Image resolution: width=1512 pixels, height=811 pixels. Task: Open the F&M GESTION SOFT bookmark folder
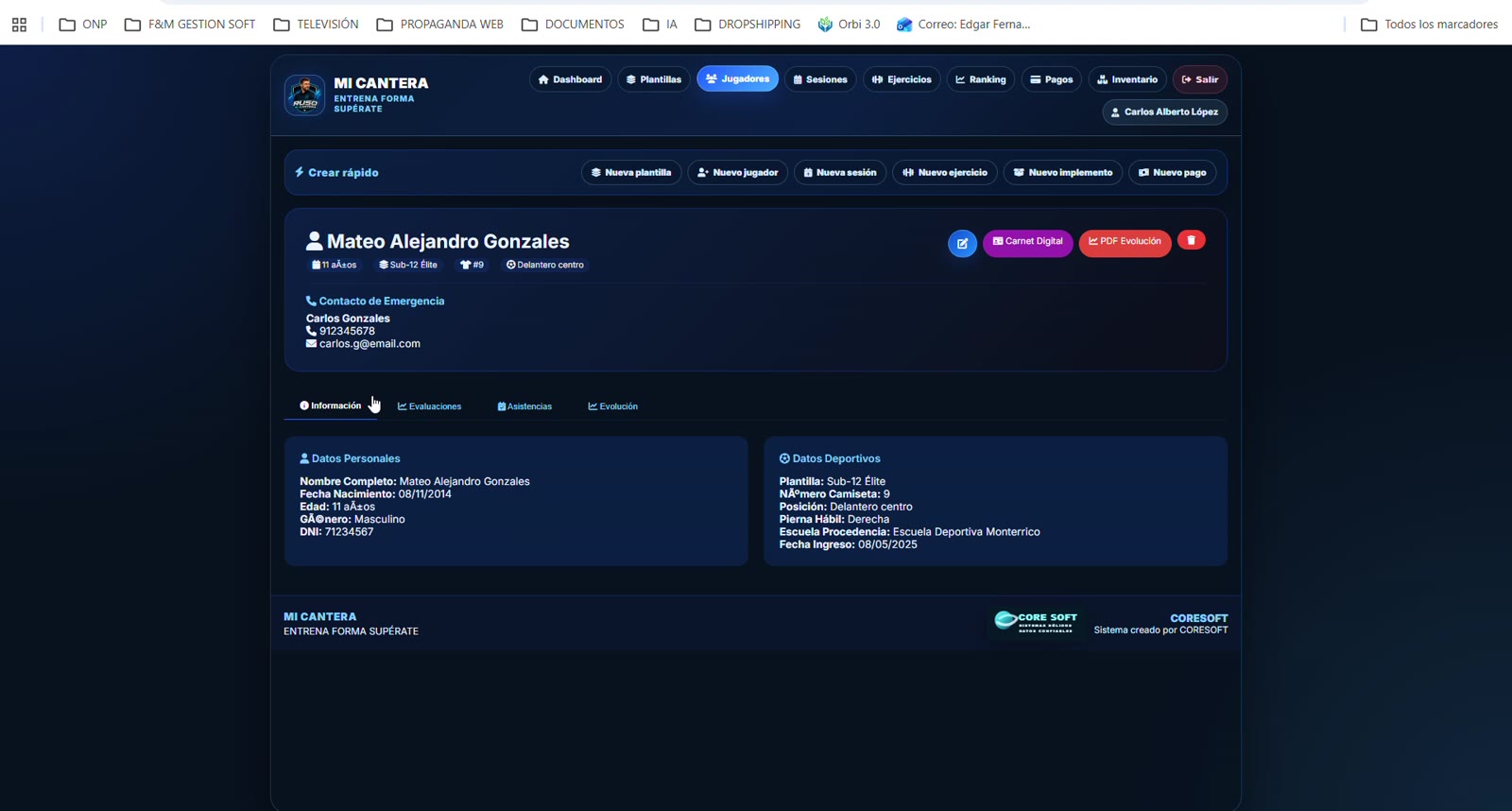coord(190,25)
